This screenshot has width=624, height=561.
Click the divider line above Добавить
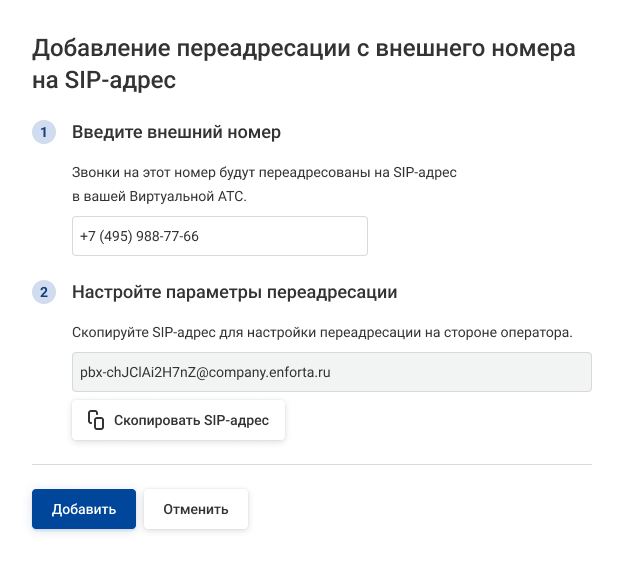(312, 464)
